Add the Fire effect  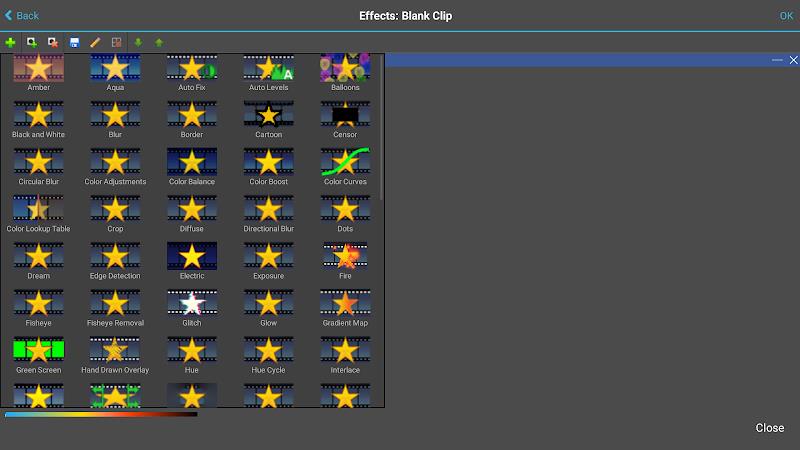pos(345,261)
